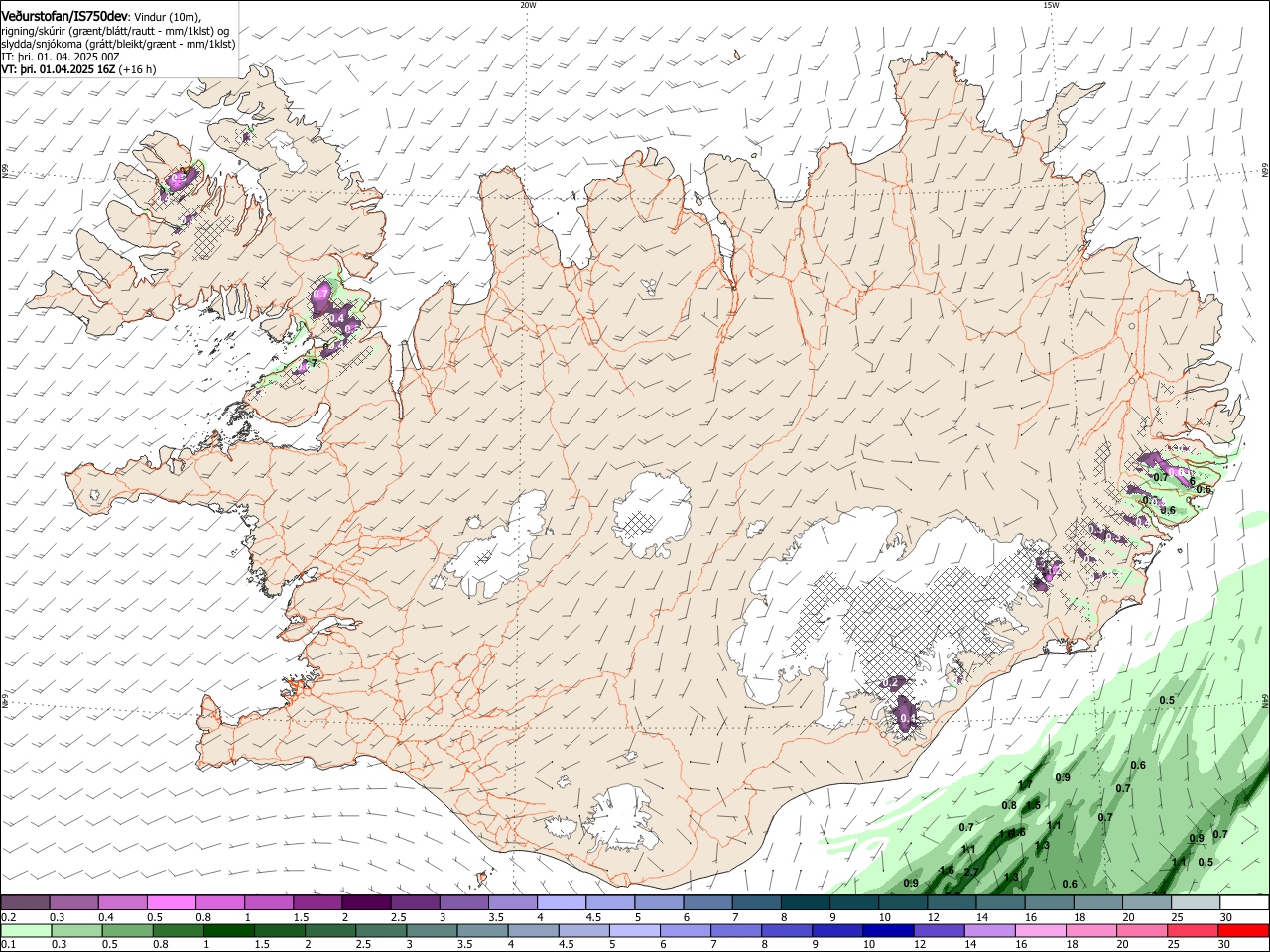Click the bright red swatch labeled 30 in lower legend

1242,930
